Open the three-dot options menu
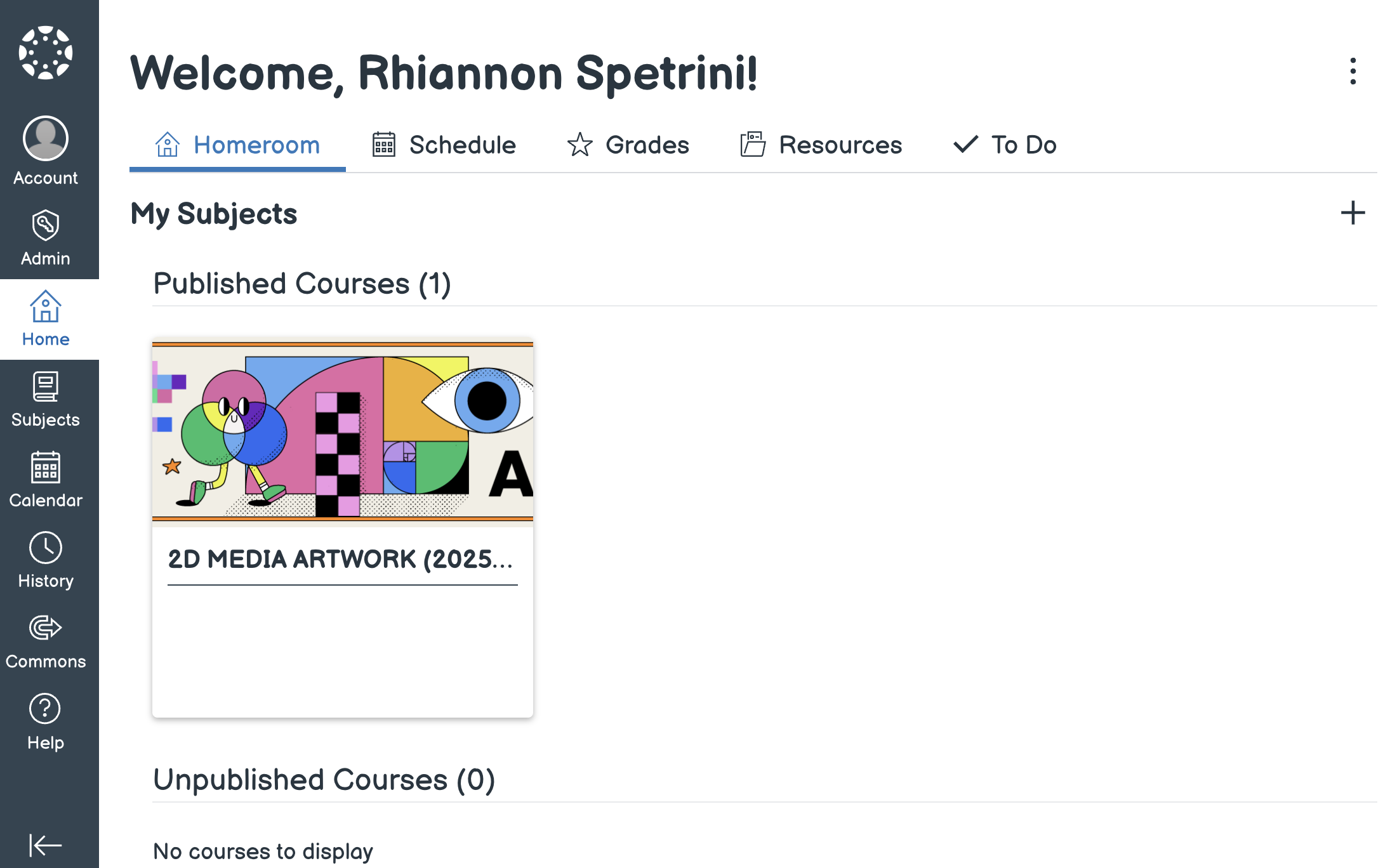This screenshot has height=868, width=1390. [x=1353, y=71]
